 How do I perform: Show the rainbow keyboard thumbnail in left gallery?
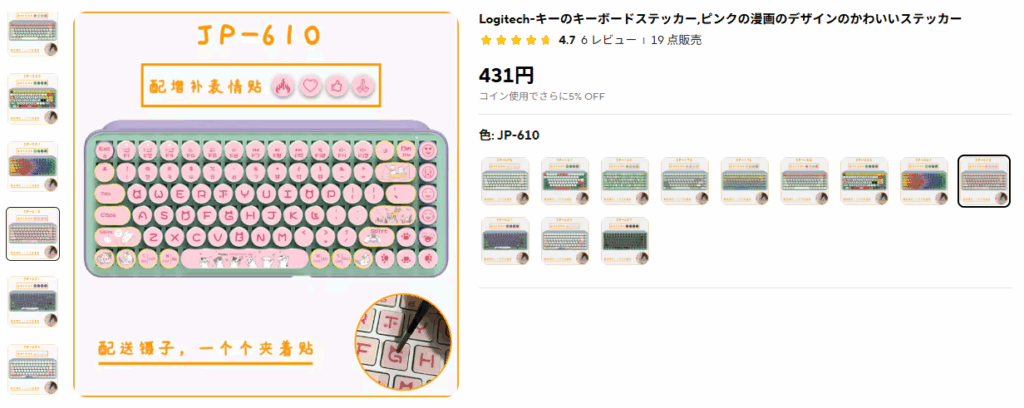click(33, 166)
